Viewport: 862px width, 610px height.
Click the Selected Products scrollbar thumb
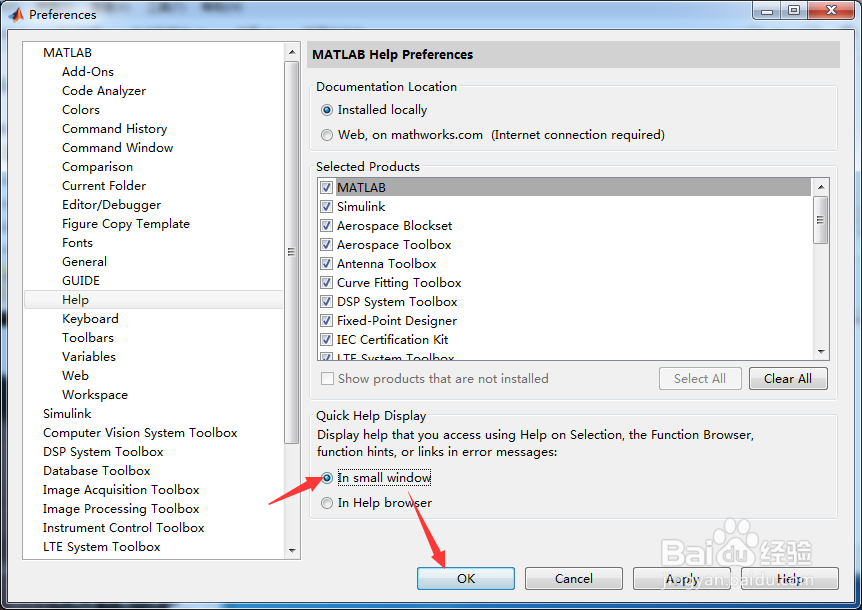821,220
